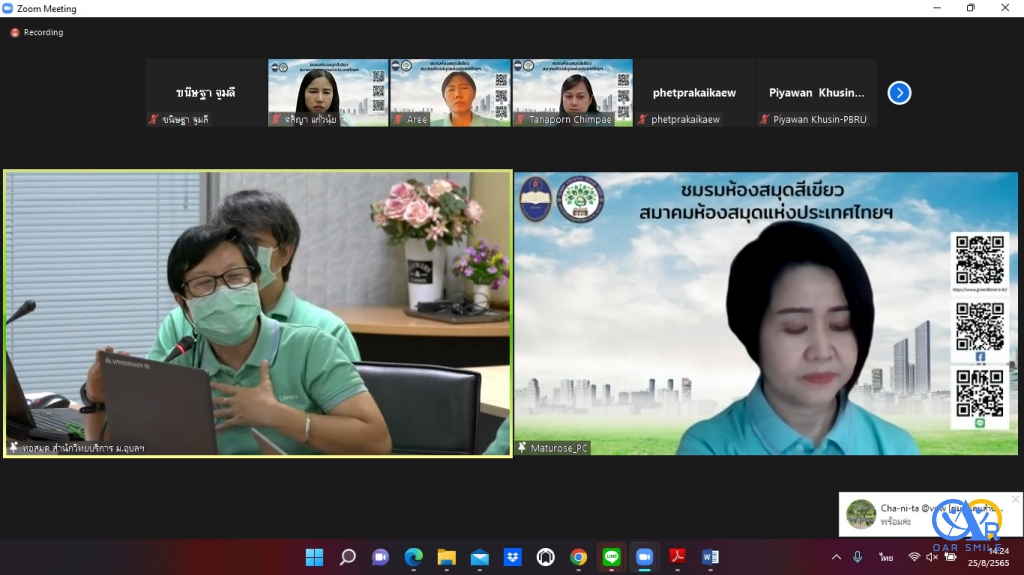Open LINE from the taskbar

(611, 557)
